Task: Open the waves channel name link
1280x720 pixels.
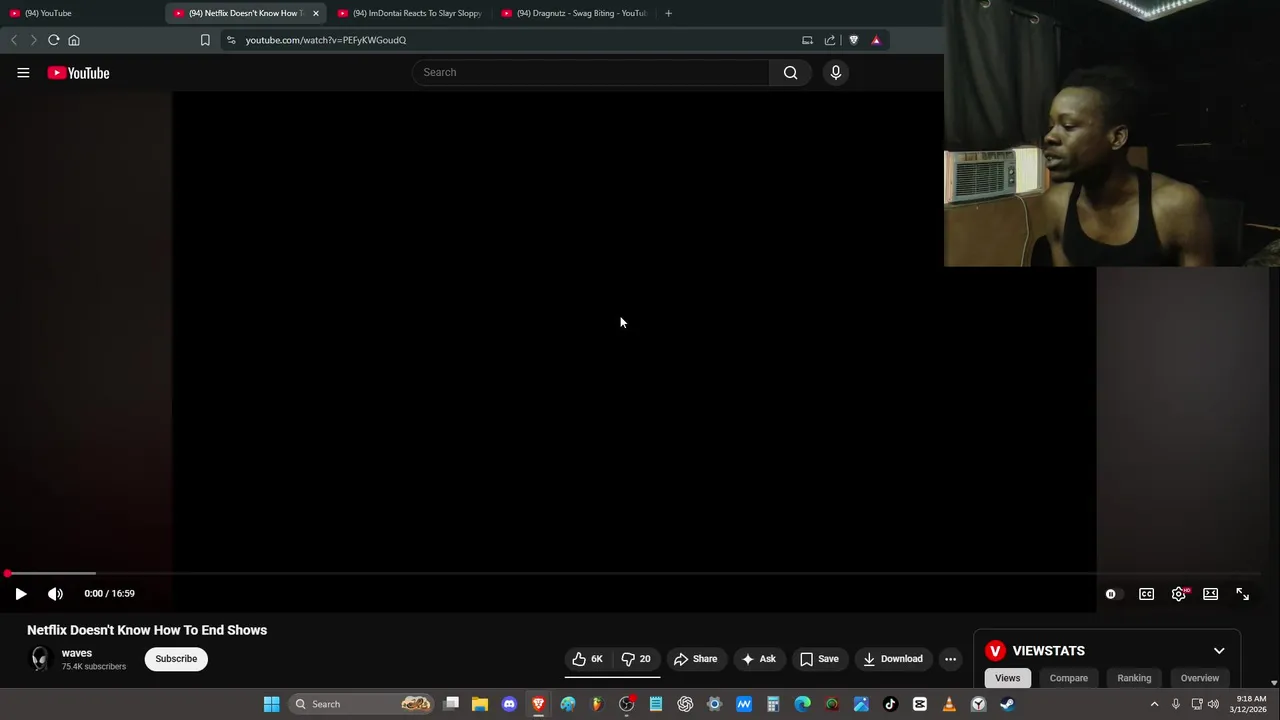Action: pos(77,653)
